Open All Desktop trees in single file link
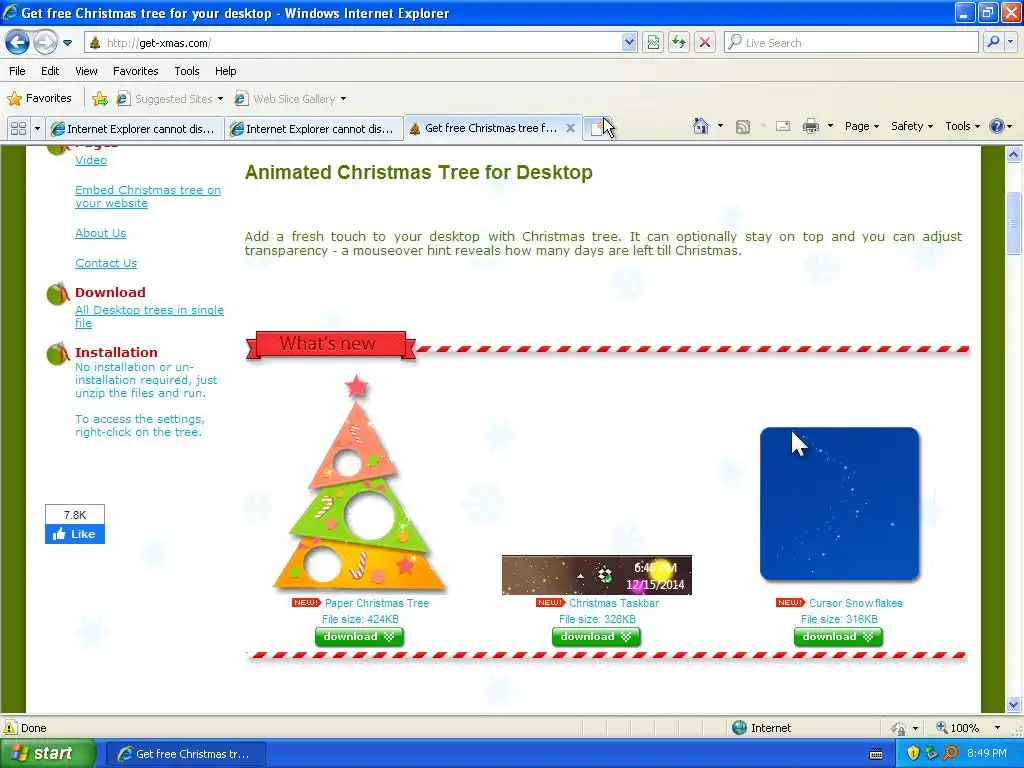The image size is (1024, 768). click(149, 316)
